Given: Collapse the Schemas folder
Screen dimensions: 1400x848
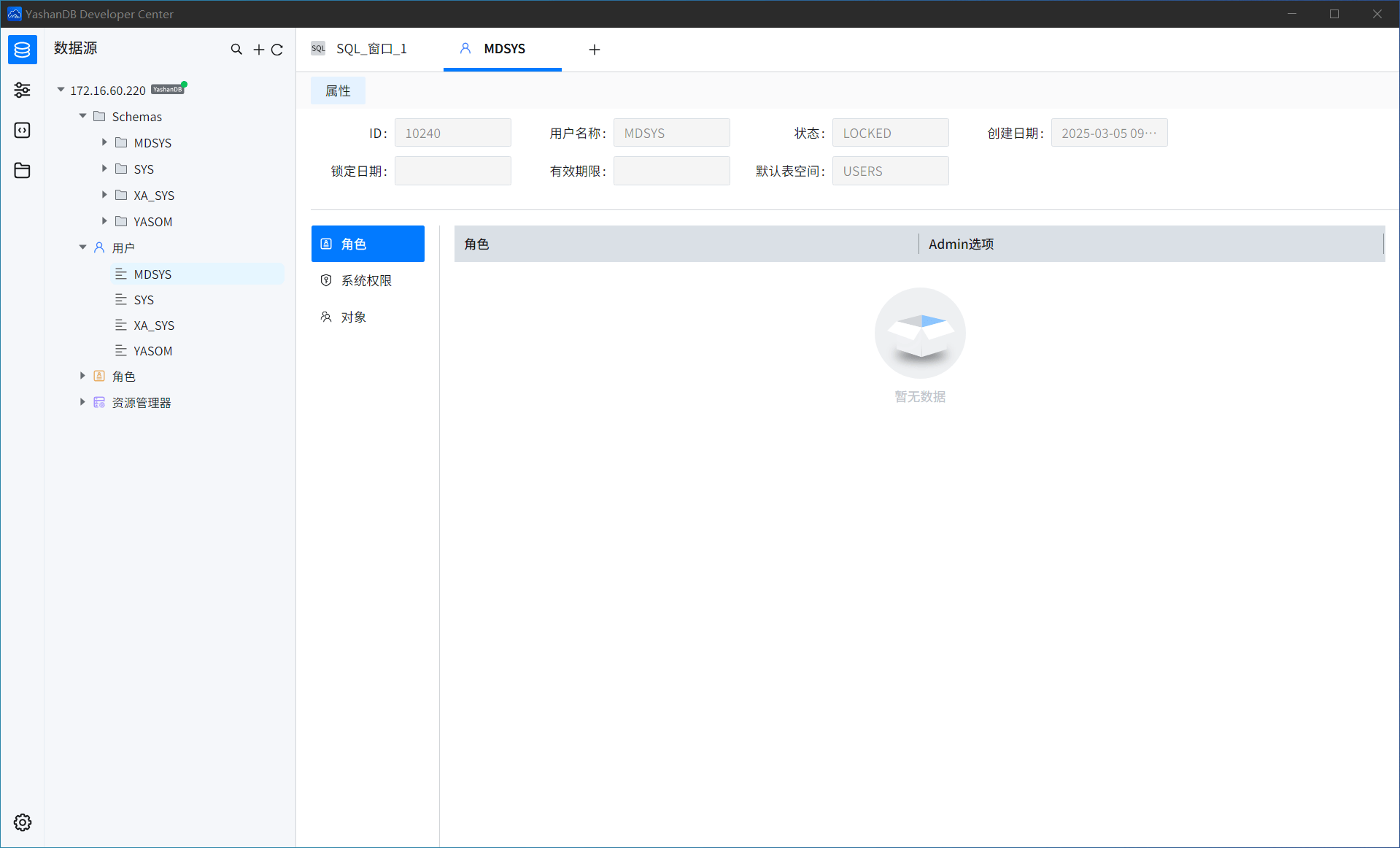Looking at the screenshot, I should [x=83, y=116].
